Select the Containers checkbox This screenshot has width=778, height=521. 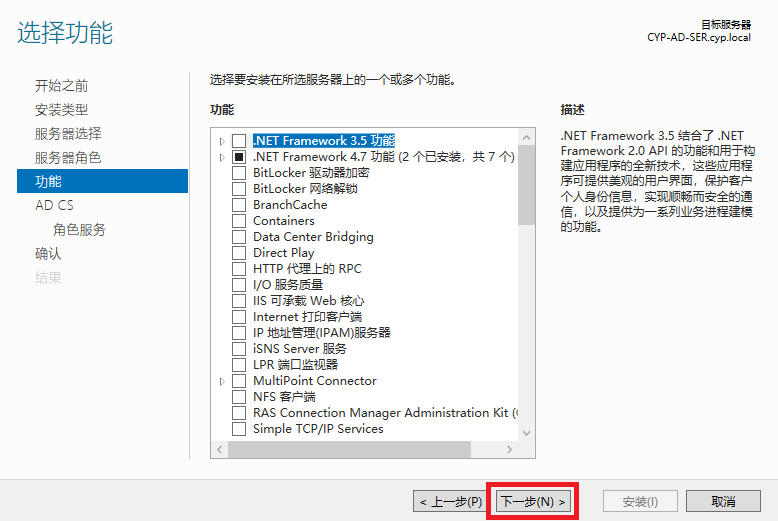239,221
